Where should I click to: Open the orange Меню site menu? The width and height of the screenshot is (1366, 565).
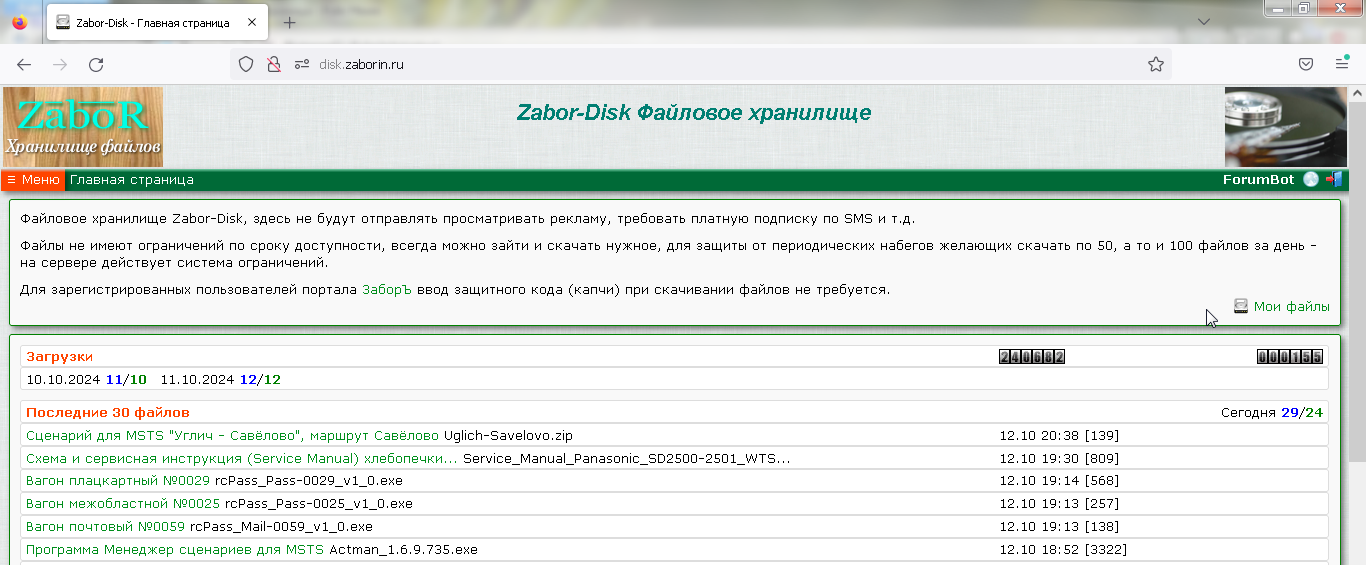coord(33,180)
